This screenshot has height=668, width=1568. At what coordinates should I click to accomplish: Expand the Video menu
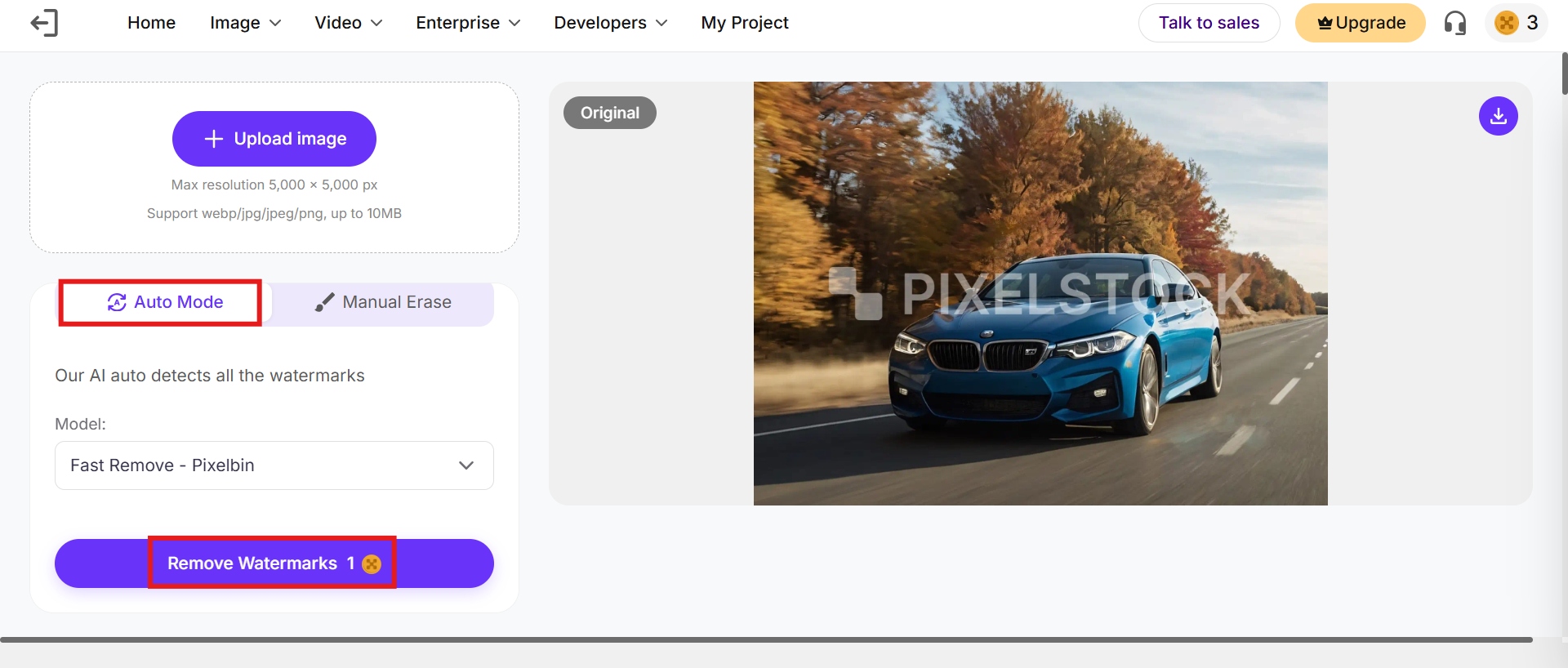point(348,23)
